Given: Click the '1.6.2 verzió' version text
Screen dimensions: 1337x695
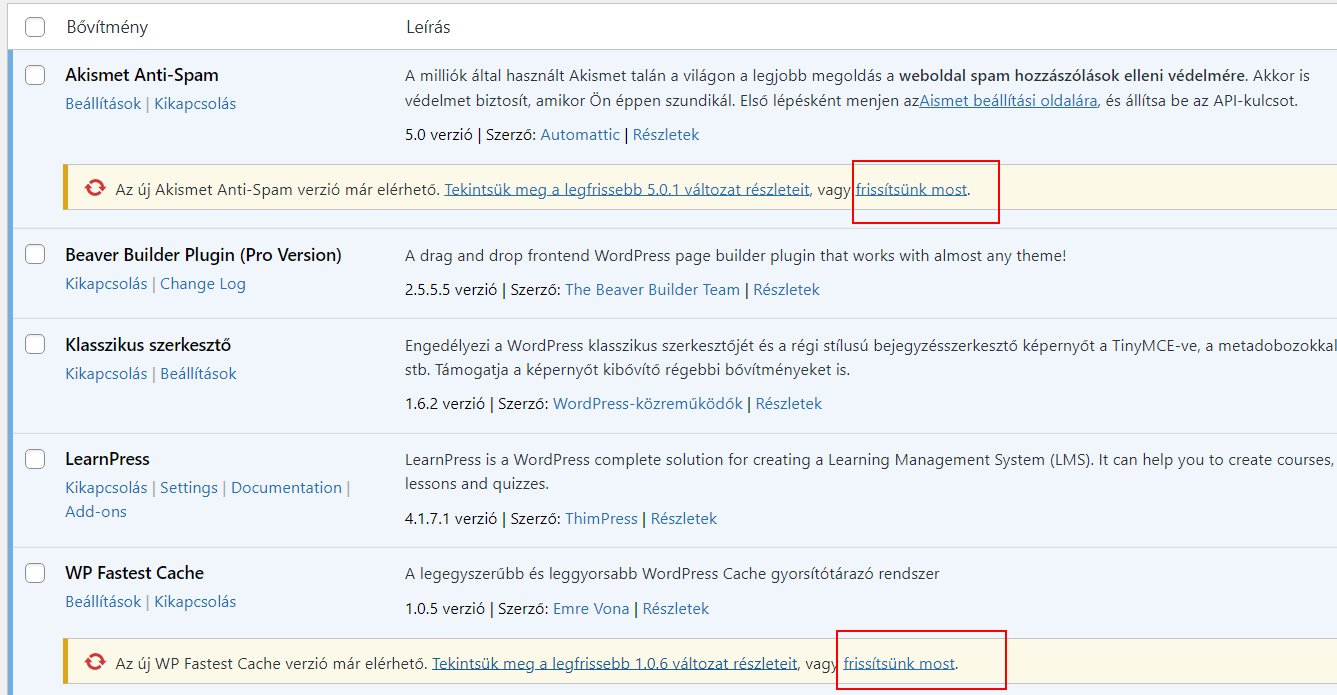Looking at the screenshot, I should [x=445, y=403].
